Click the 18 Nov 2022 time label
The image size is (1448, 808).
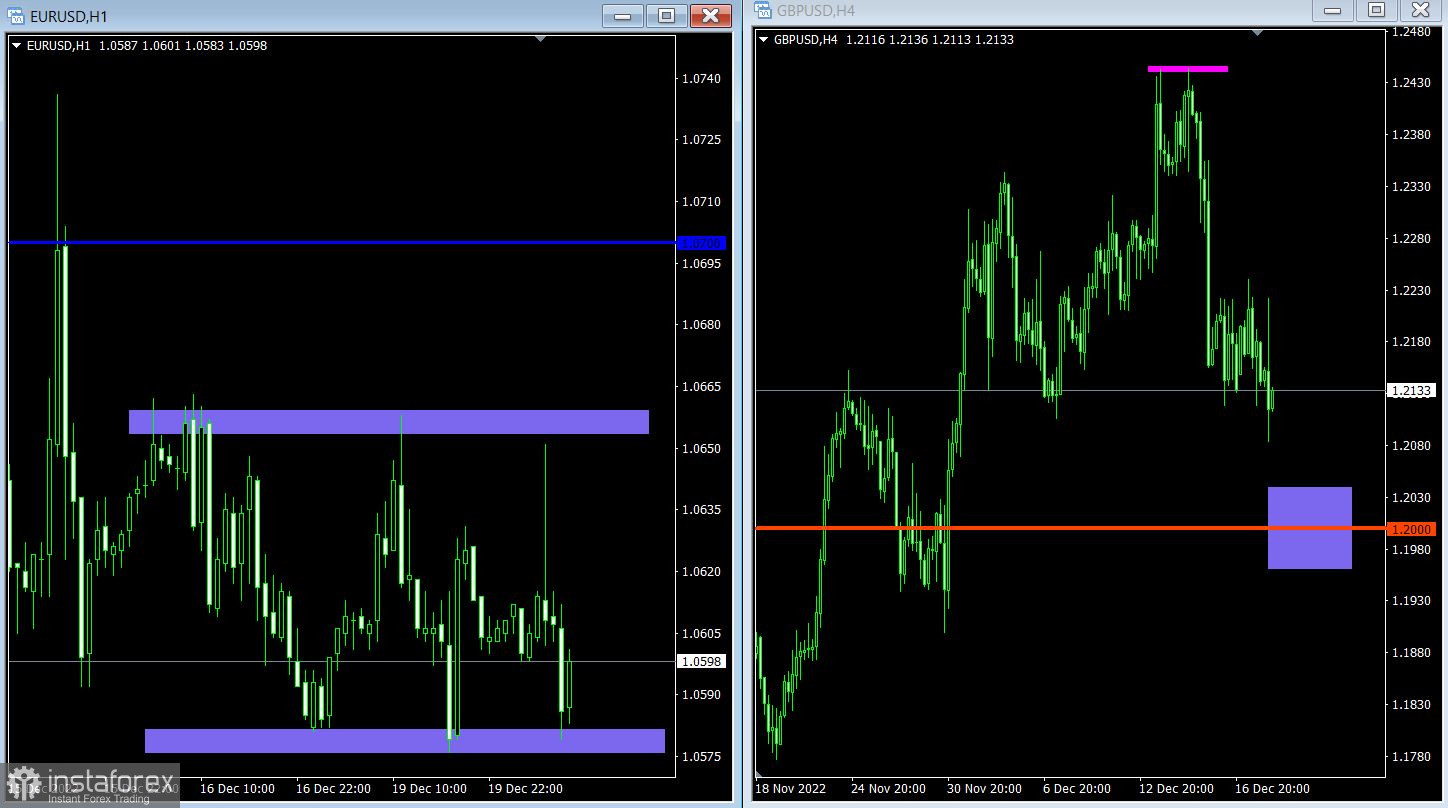[x=791, y=789]
